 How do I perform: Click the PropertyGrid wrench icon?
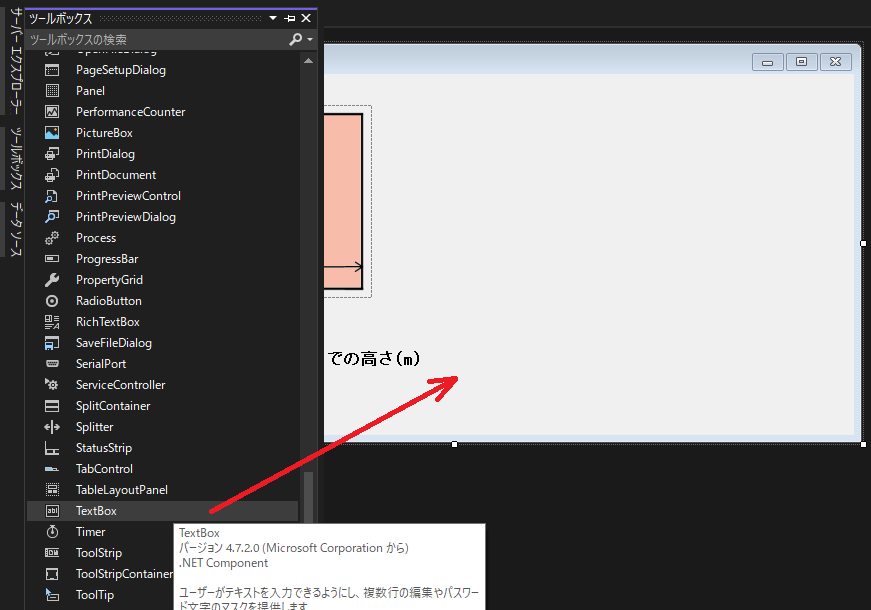[52, 280]
